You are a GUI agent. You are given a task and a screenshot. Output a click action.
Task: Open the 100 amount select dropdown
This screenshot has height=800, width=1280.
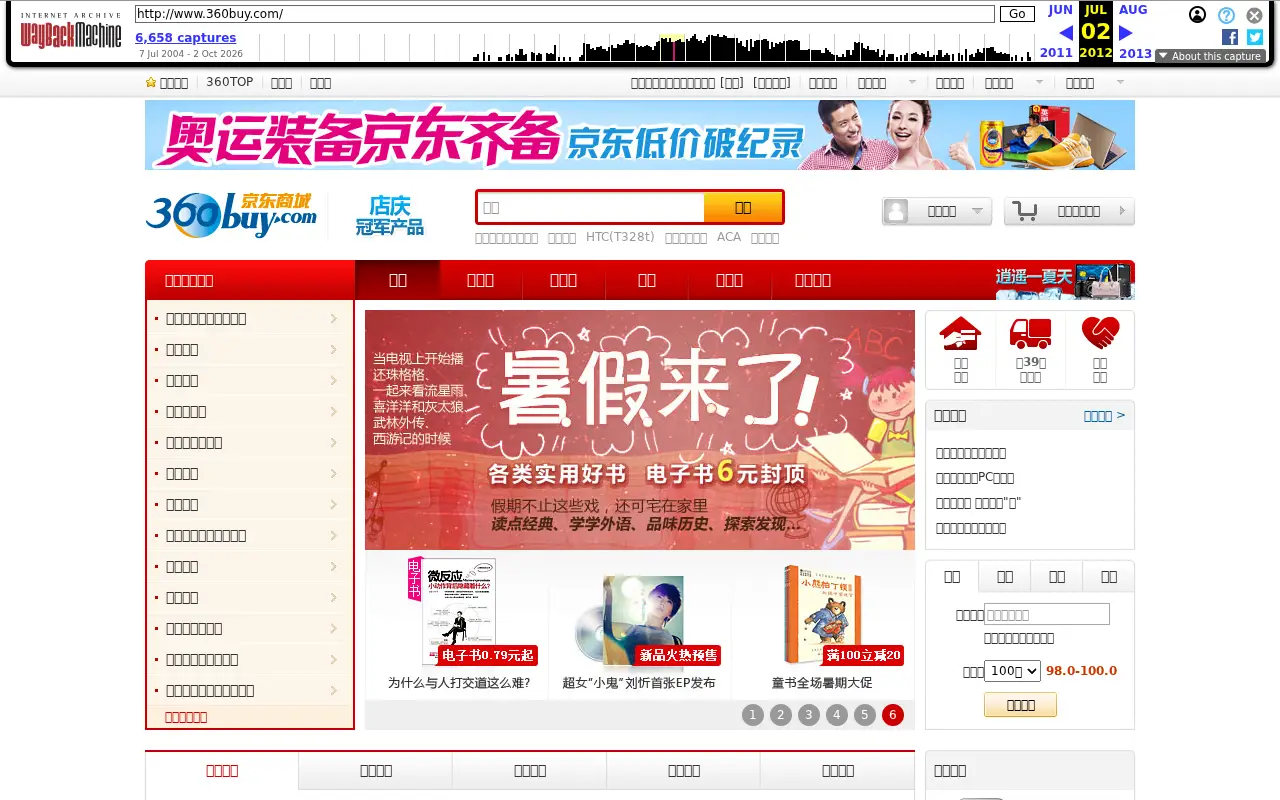[x=1012, y=671]
